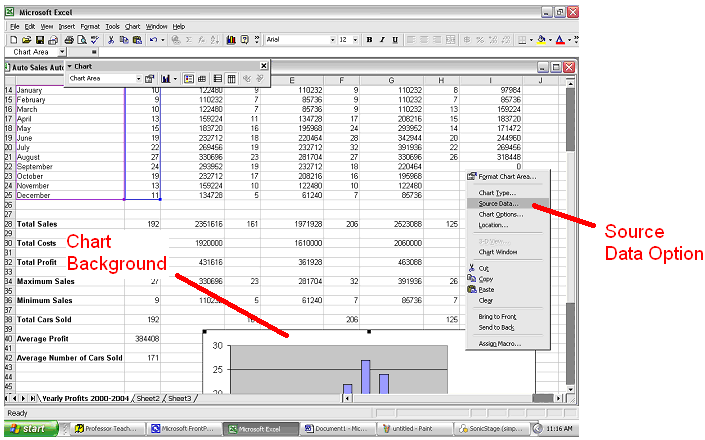Click the Chart Wizard toolbar icon
705x440 pixels.
click(x=229, y=39)
